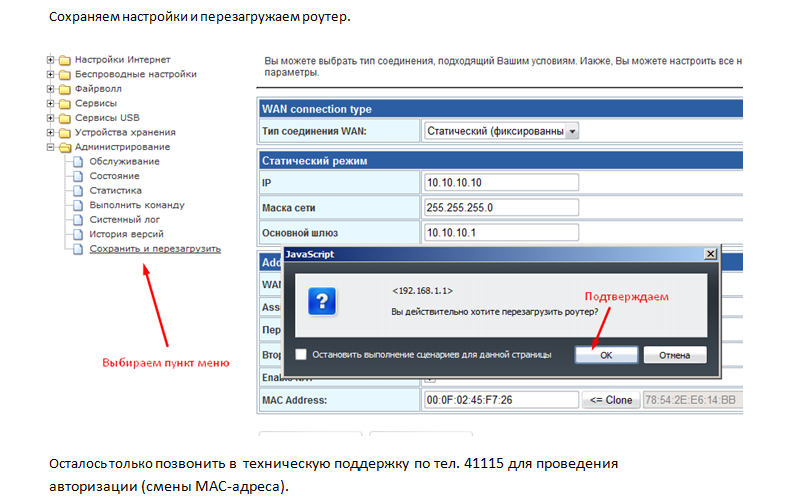
Task: Click the Сервисы USB folder icon
Action: click(65, 118)
